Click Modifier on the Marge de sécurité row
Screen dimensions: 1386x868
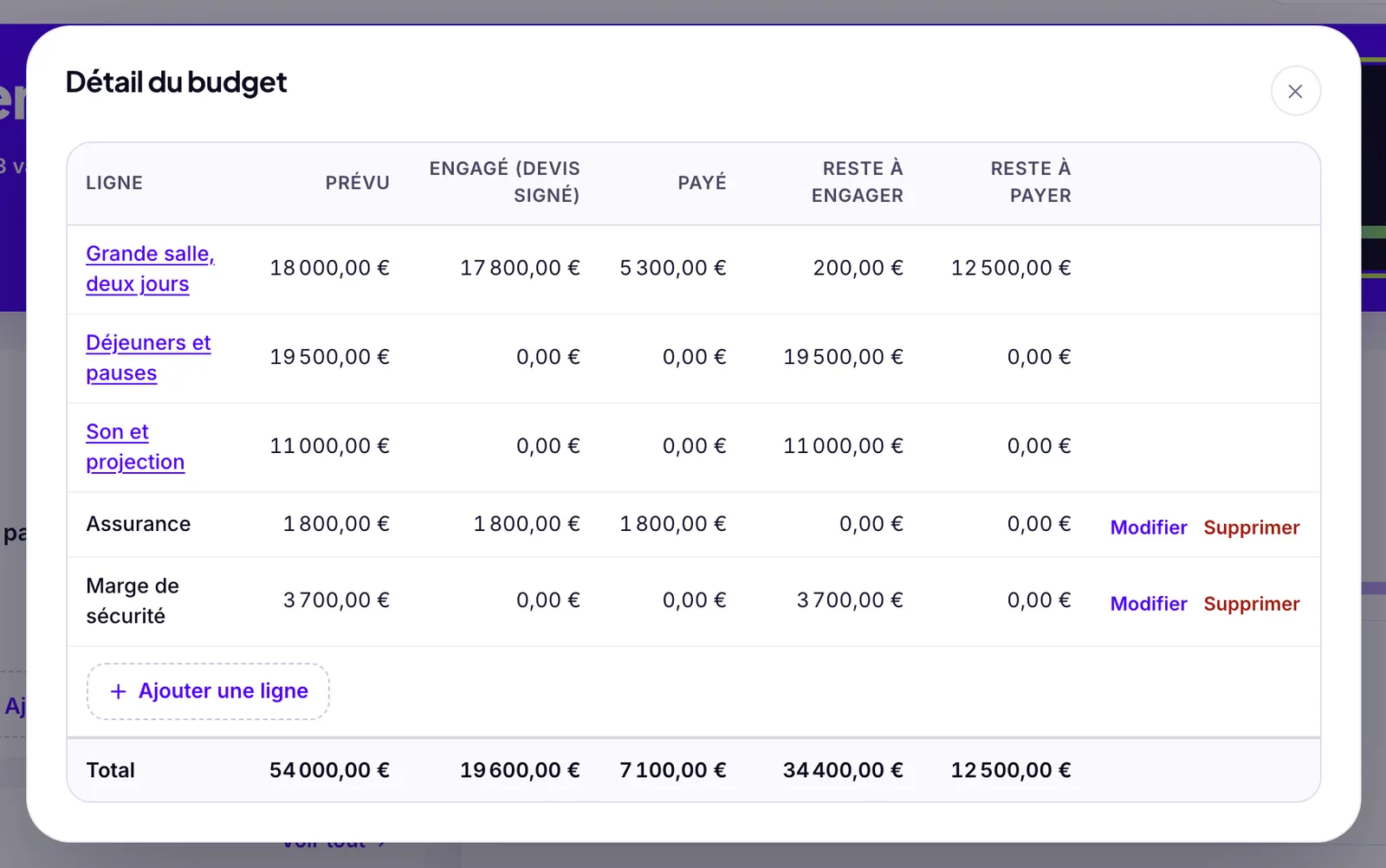(1148, 604)
